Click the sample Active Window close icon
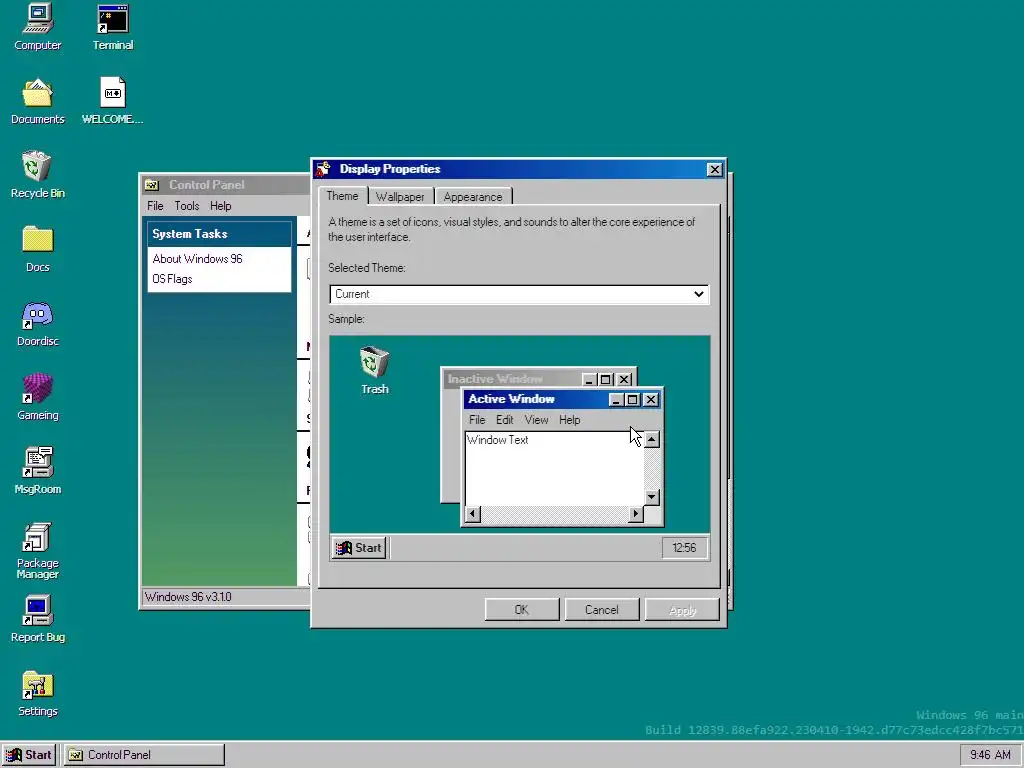 651,400
